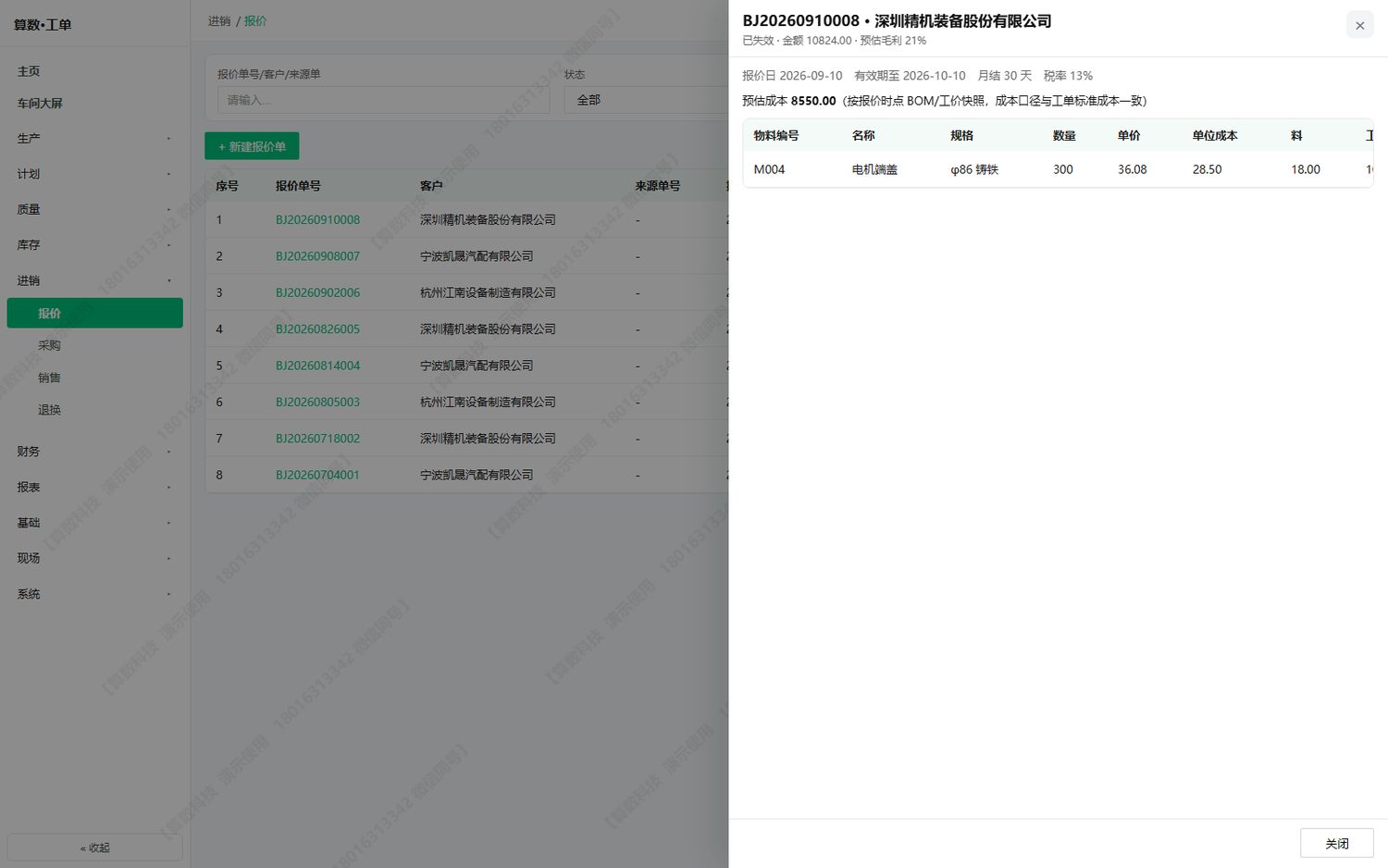1388x868 pixels.
Task: Expand the 质量 sidebar group
Action: pos(94,209)
